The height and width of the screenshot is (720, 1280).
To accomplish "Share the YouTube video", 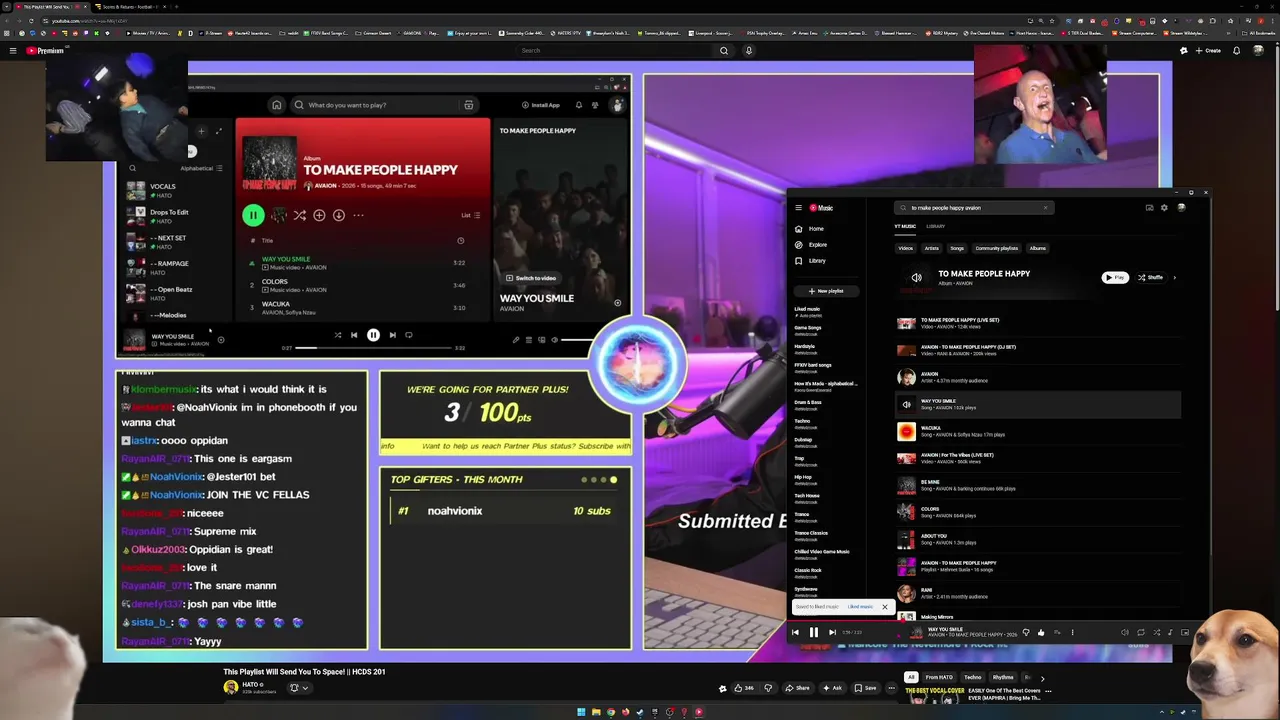I will pos(797,688).
